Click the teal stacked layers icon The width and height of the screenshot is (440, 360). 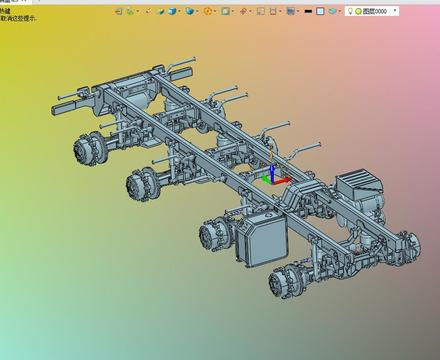[332, 11]
